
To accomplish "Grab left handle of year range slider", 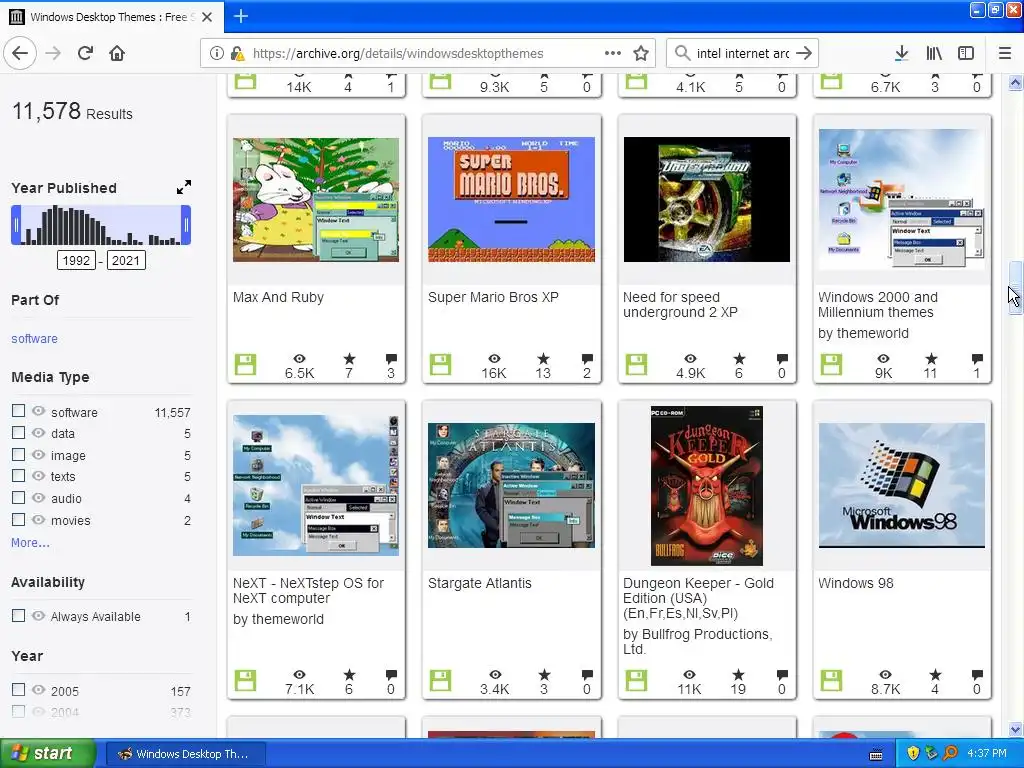I will 16,225.
